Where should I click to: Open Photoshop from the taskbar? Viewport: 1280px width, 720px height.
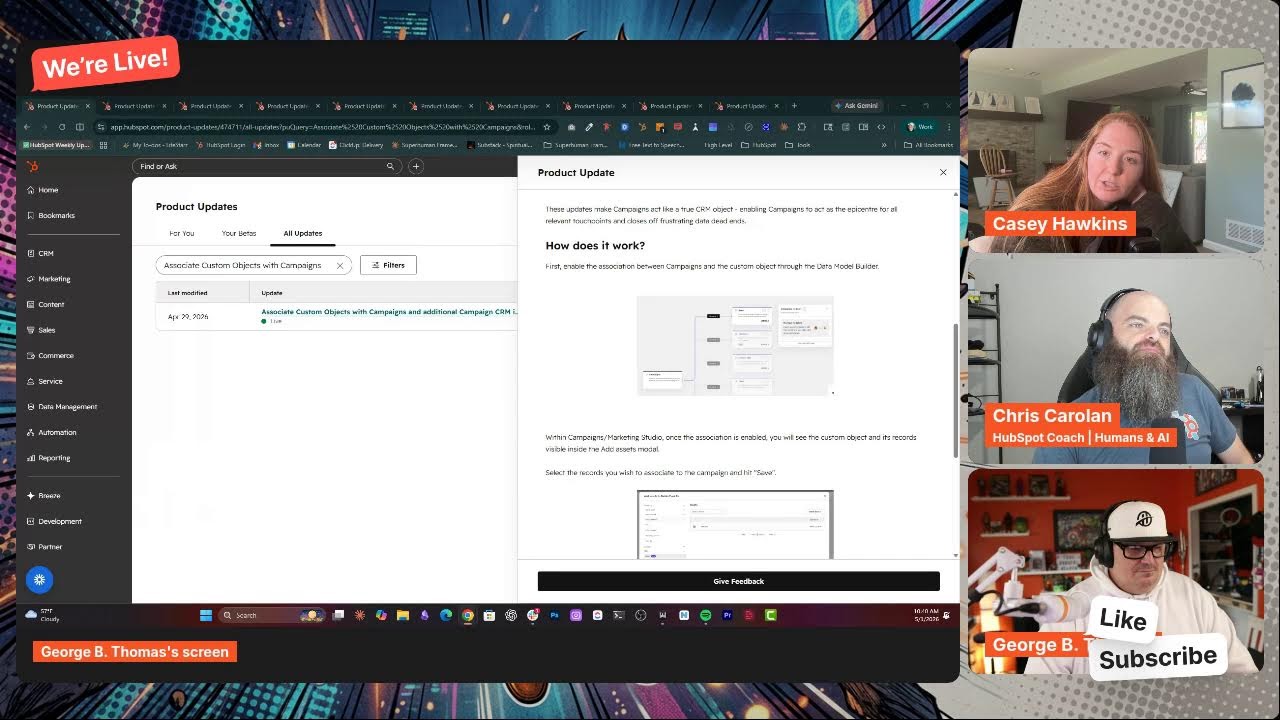pyautogui.click(x=554, y=615)
